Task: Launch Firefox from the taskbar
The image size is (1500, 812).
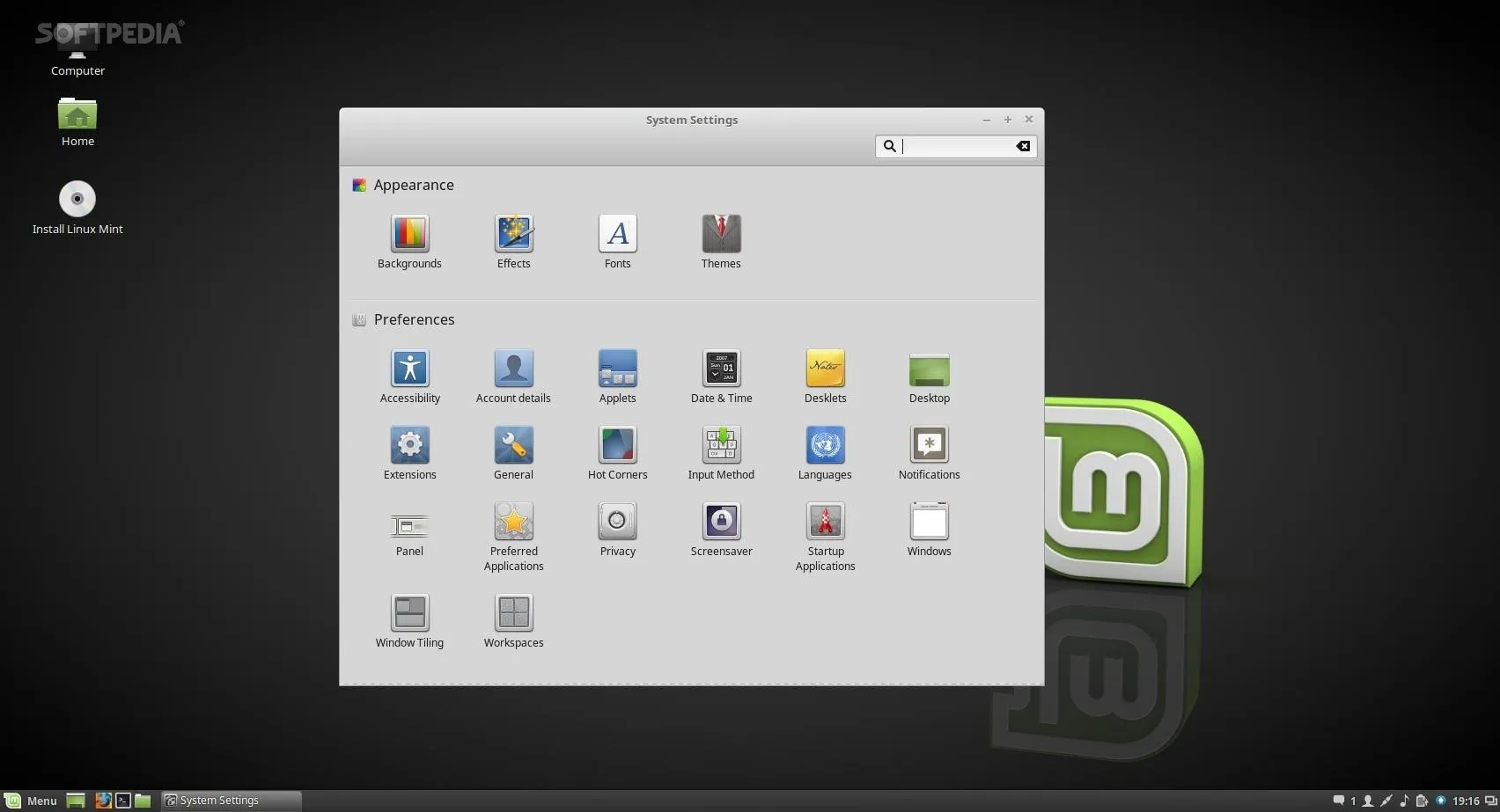Action: click(x=104, y=801)
